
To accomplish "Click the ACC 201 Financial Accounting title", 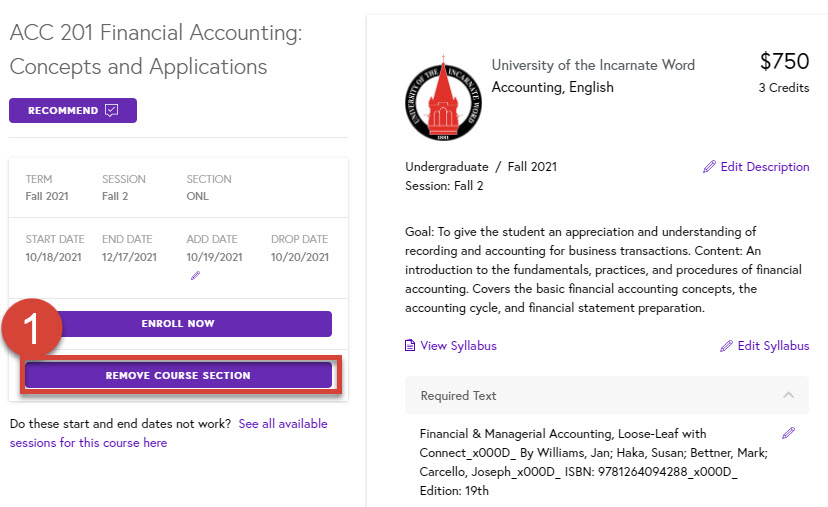I will tap(156, 50).
